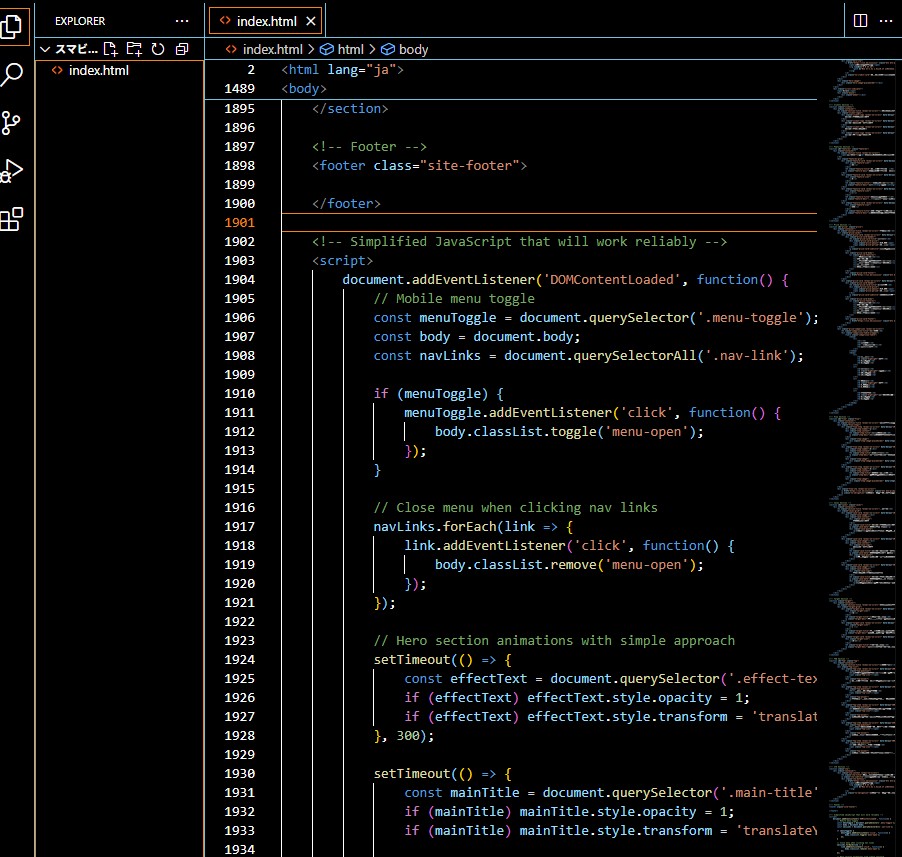
Task: Open editor more actions menu
Action: 886,21
